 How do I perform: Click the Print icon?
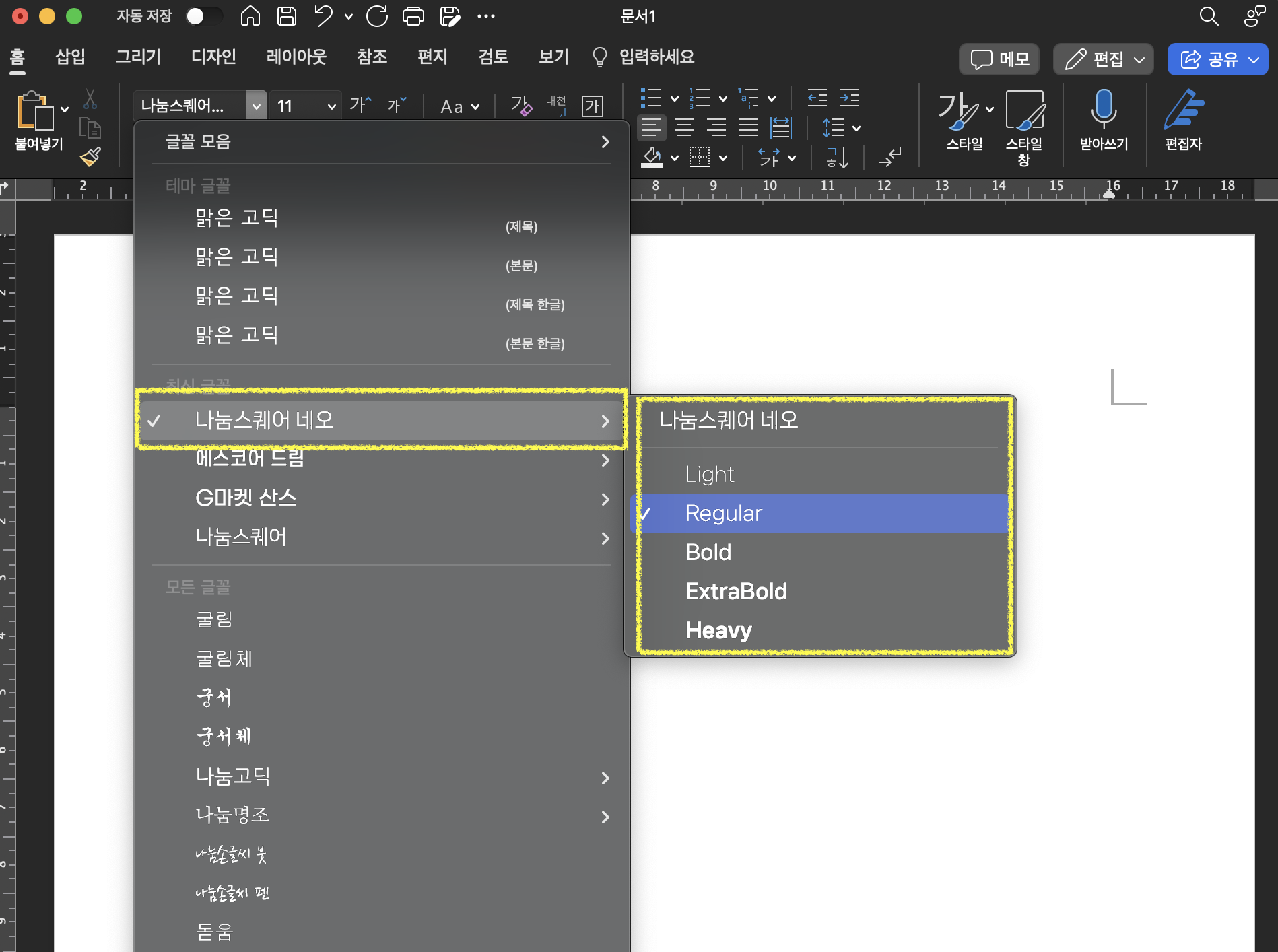413,15
